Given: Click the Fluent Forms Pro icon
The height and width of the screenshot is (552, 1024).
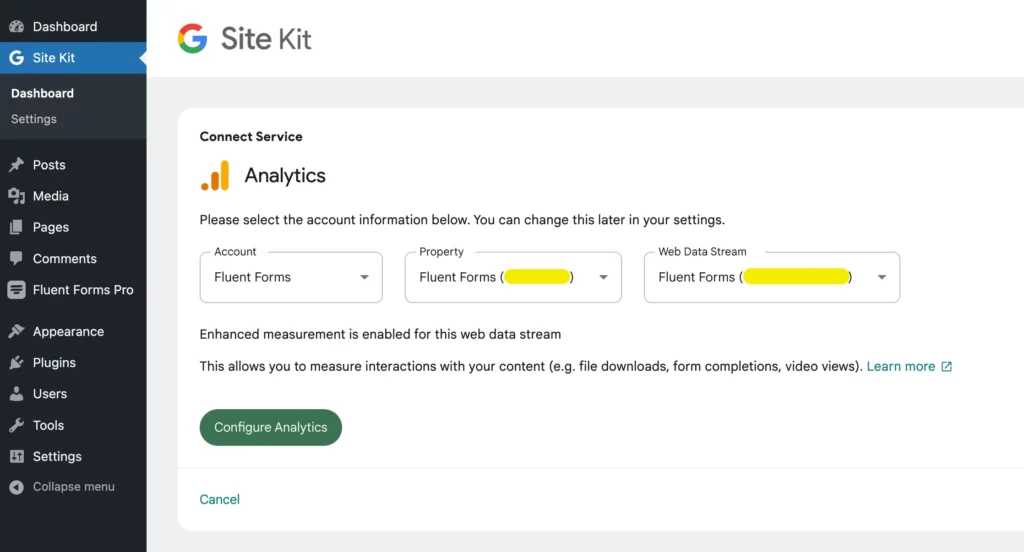Looking at the screenshot, I should [x=16, y=289].
